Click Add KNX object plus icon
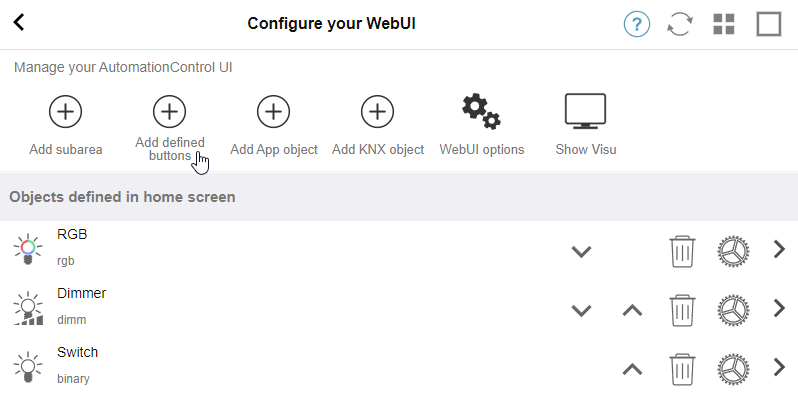Viewport: 798px width, 401px height. click(x=377, y=111)
